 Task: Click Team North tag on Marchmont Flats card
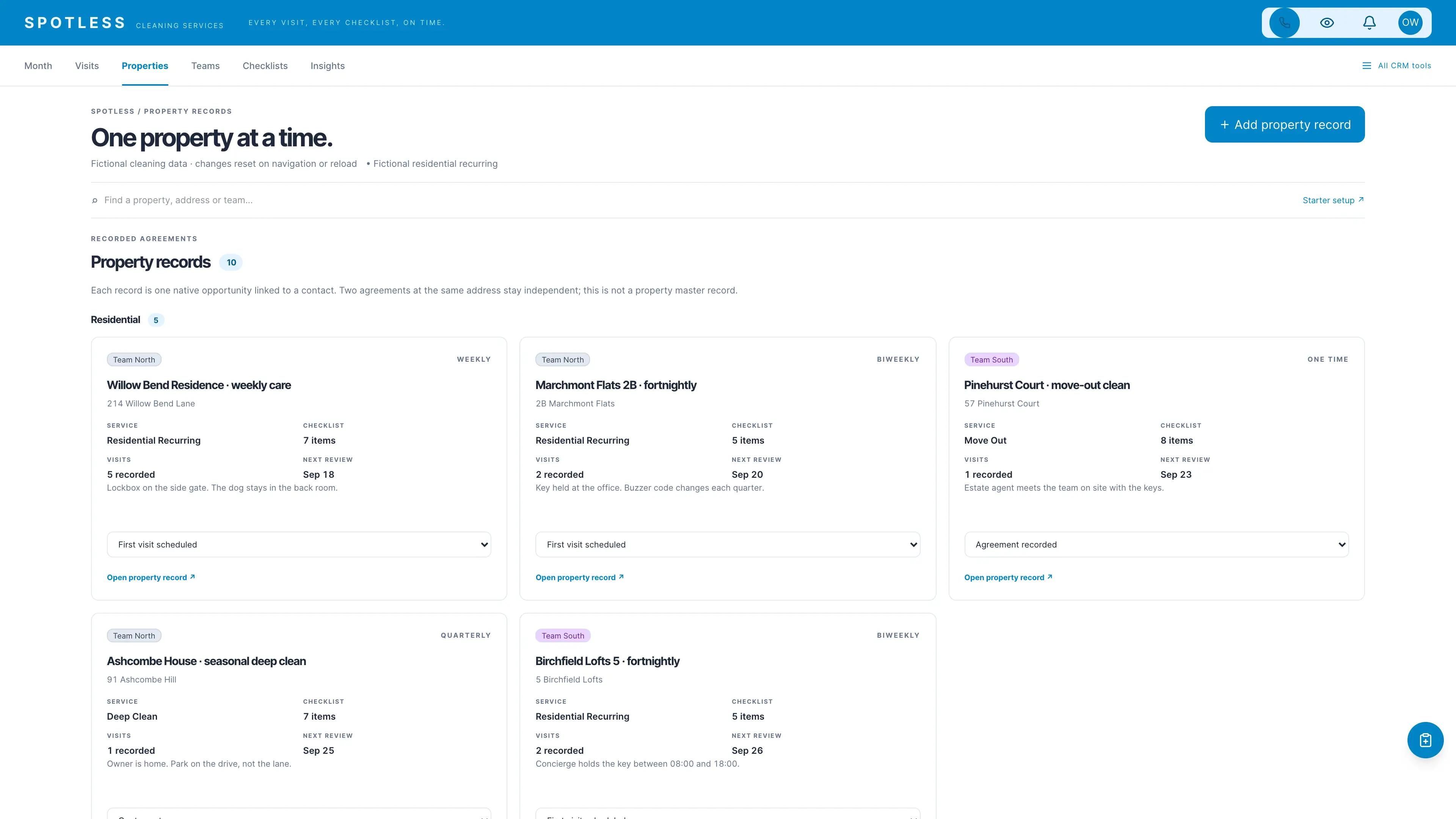tap(562, 359)
